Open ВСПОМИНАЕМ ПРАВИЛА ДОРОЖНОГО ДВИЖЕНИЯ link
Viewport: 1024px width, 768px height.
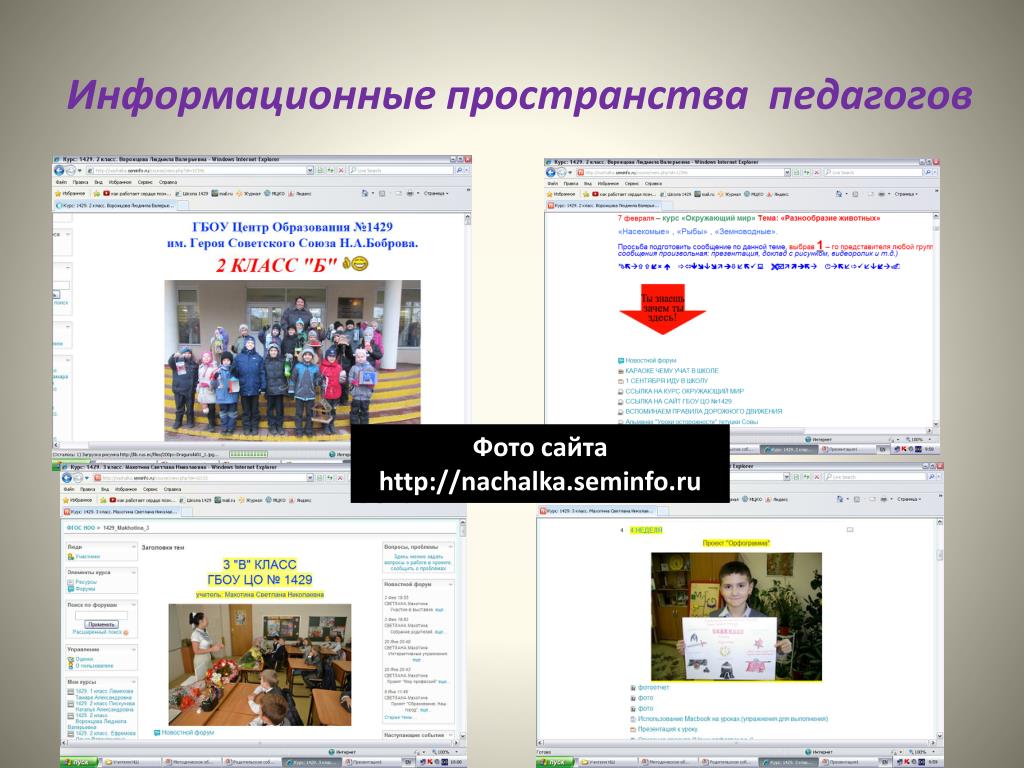pos(703,411)
